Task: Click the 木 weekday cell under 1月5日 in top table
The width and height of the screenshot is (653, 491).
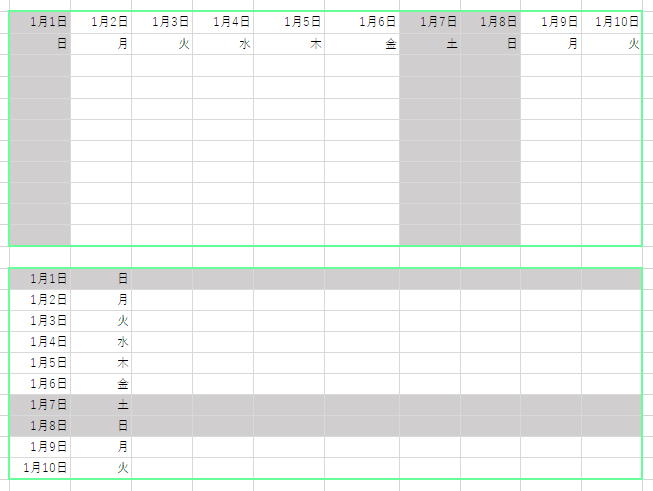Action: pyautogui.click(x=289, y=44)
